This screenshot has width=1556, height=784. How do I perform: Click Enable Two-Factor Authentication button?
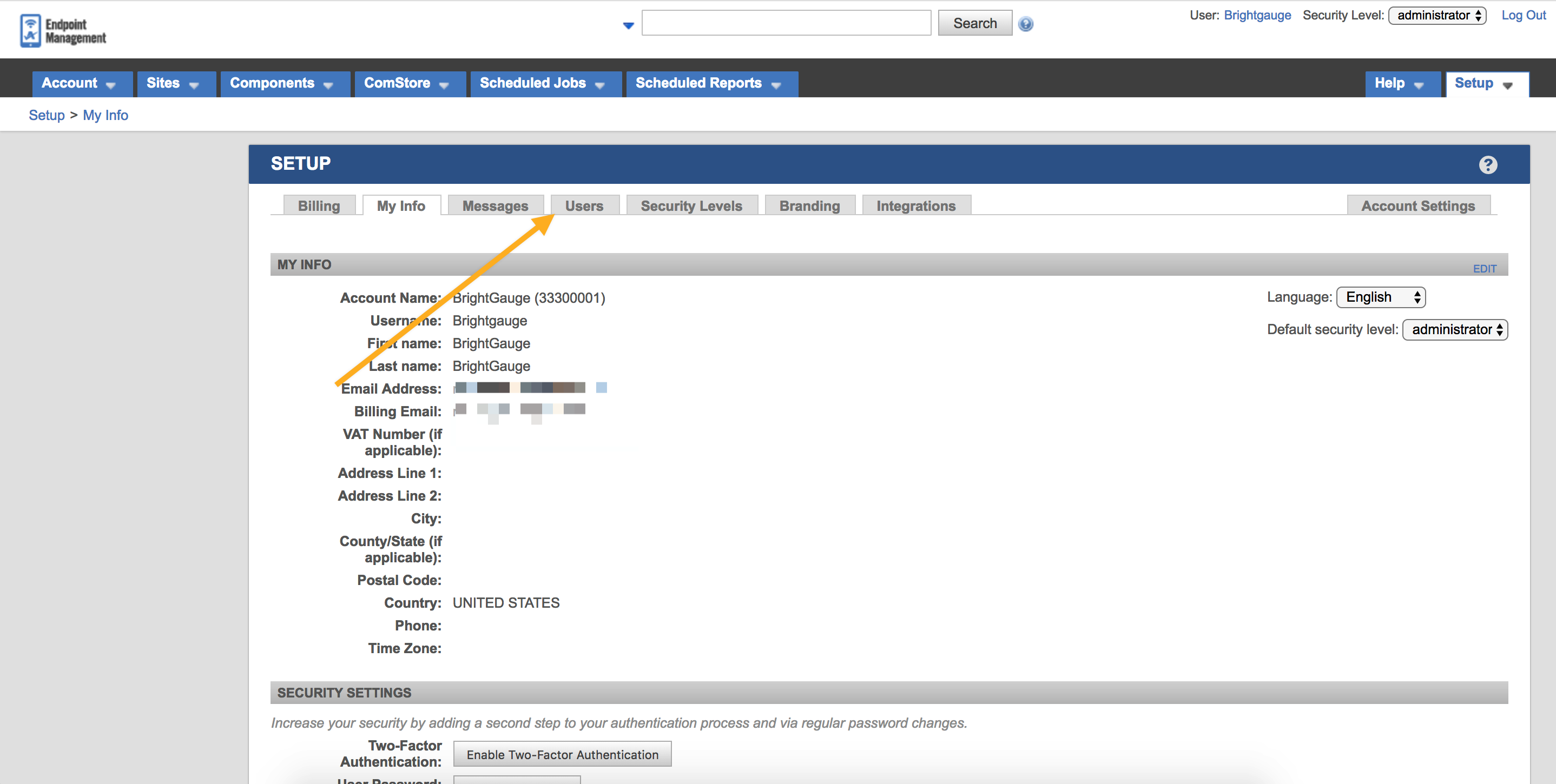pos(562,754)
